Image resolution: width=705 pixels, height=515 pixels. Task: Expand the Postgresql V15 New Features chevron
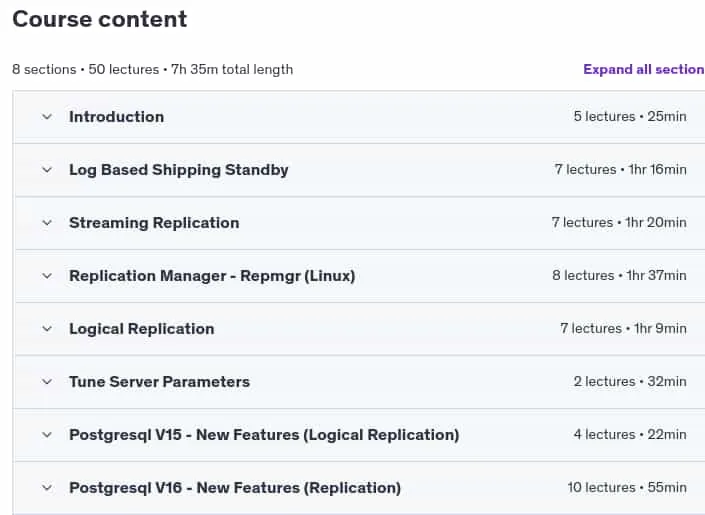click(x=47, y=435)
